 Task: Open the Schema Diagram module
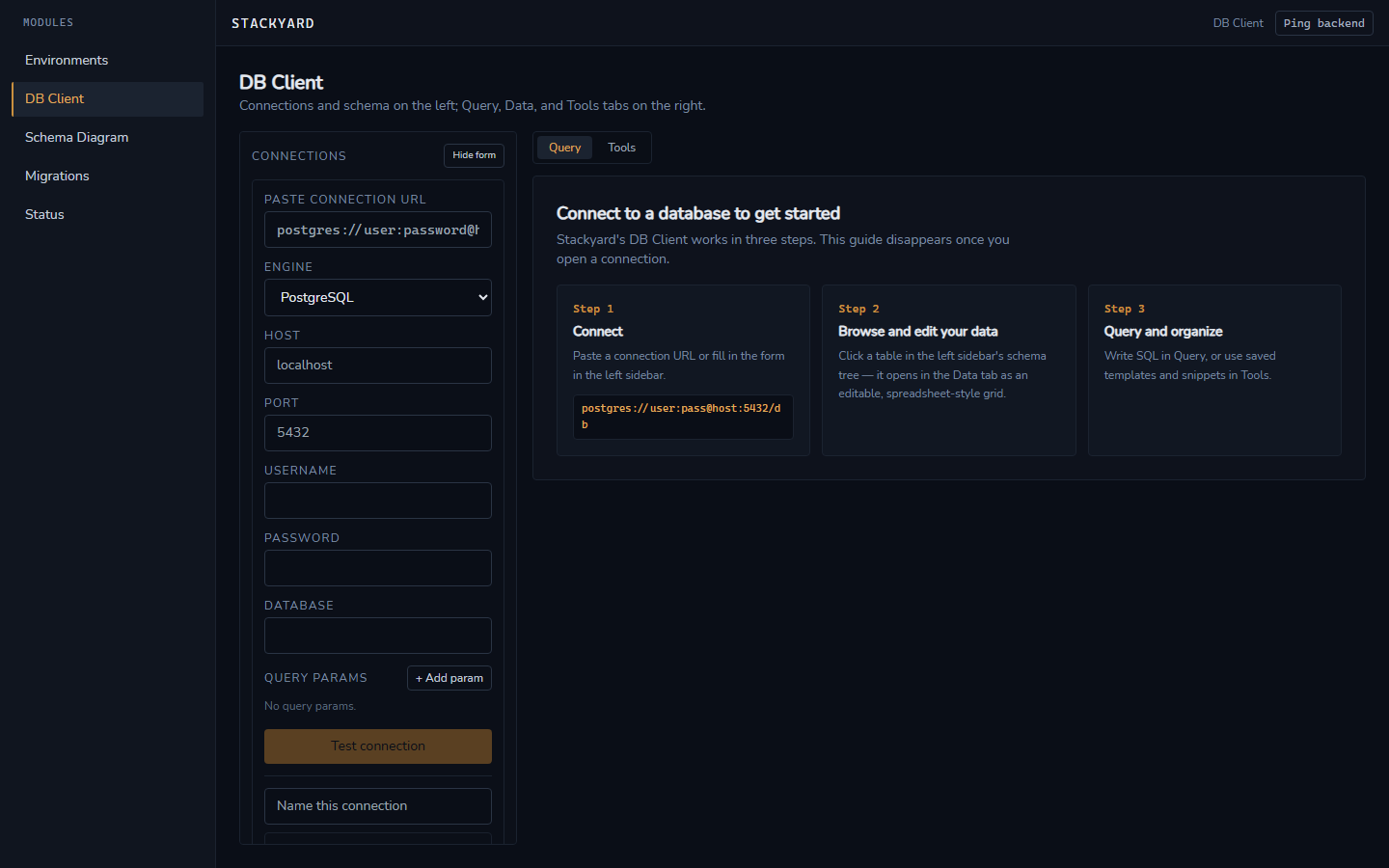pos(107,137)
